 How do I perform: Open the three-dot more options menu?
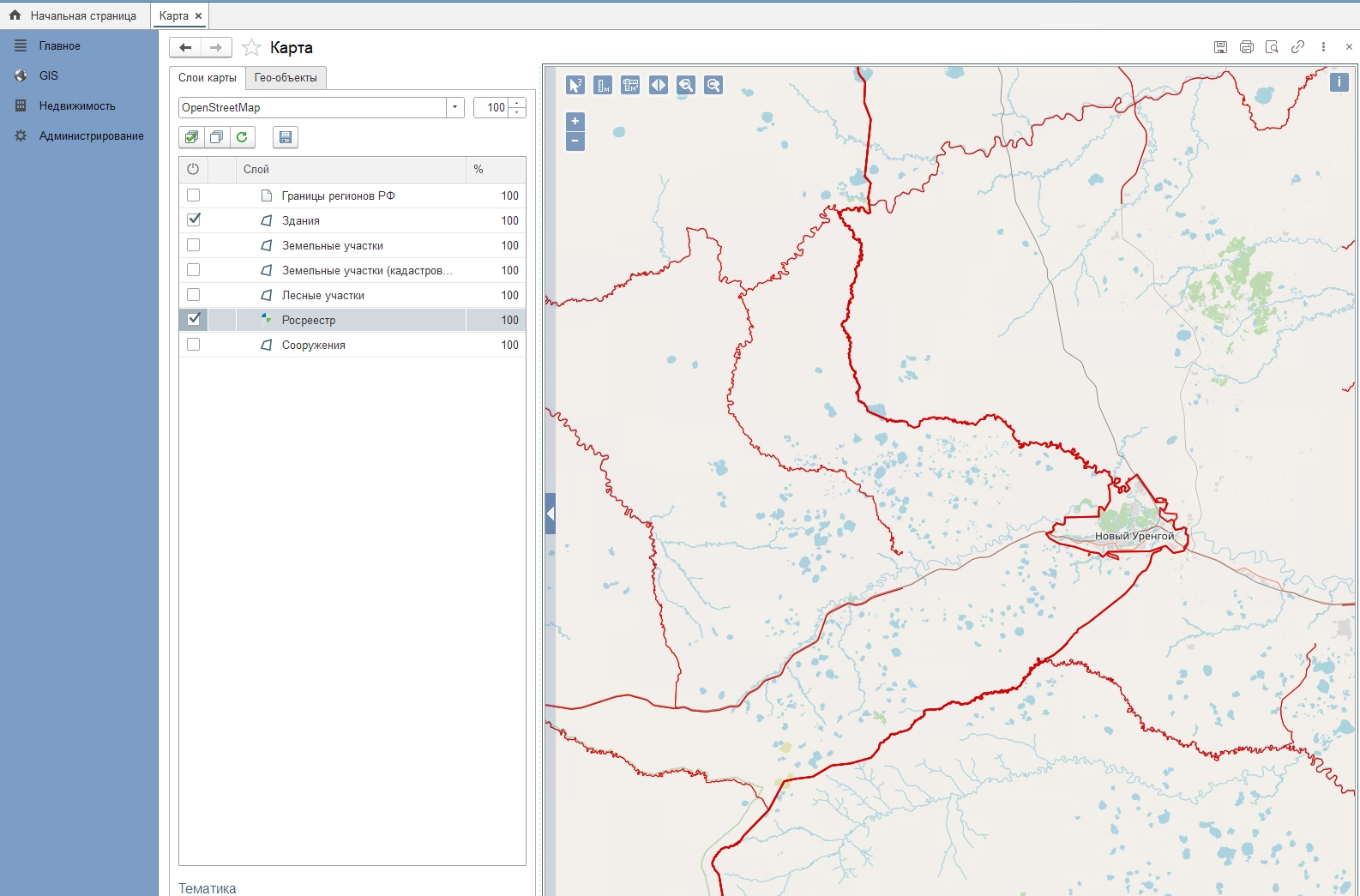click(x=1323, y=47)
